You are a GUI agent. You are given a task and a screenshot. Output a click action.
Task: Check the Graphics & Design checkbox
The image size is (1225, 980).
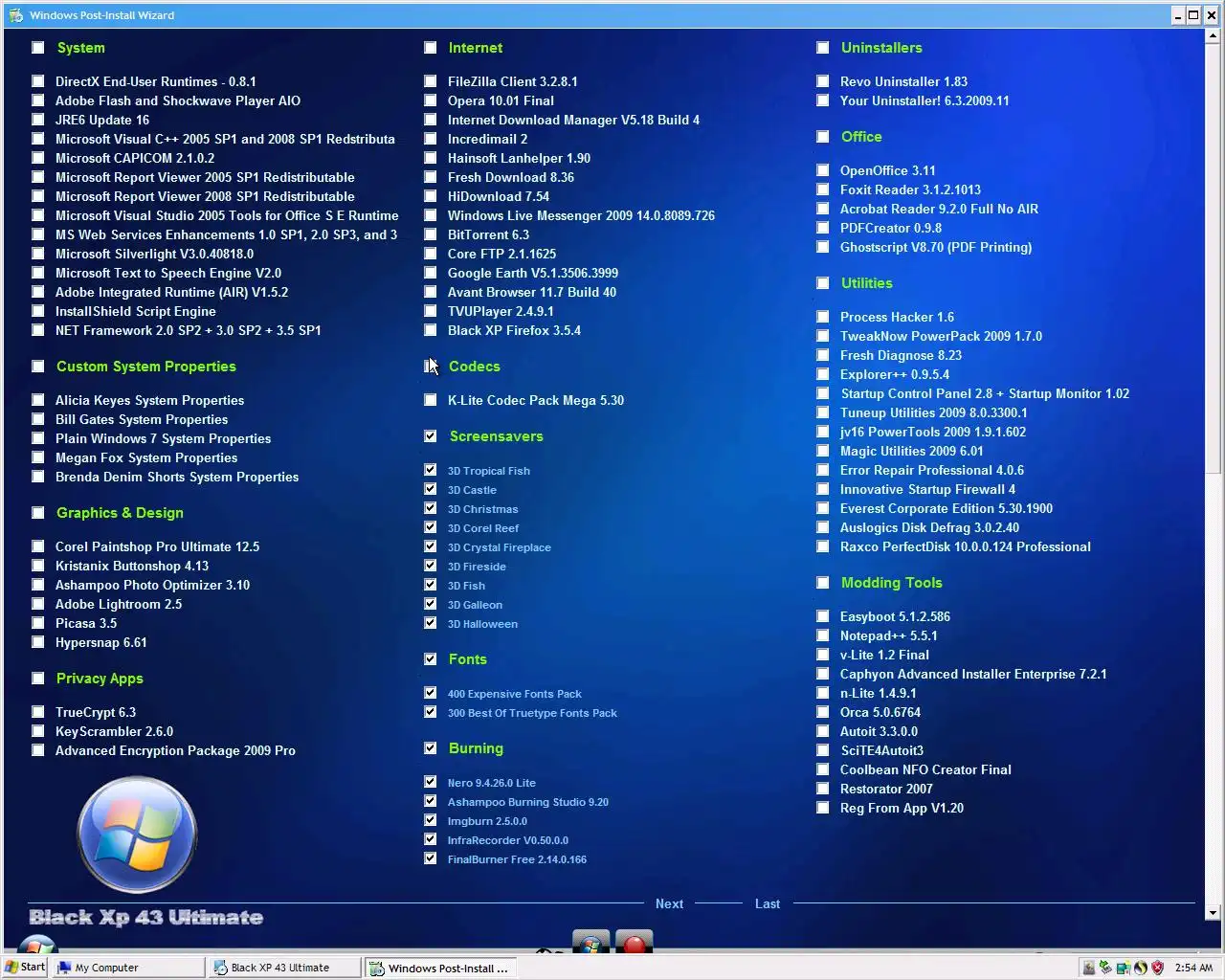tap(38, 513)
